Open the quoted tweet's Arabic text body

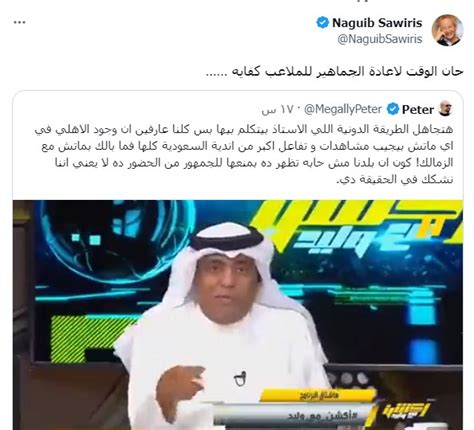244,155
